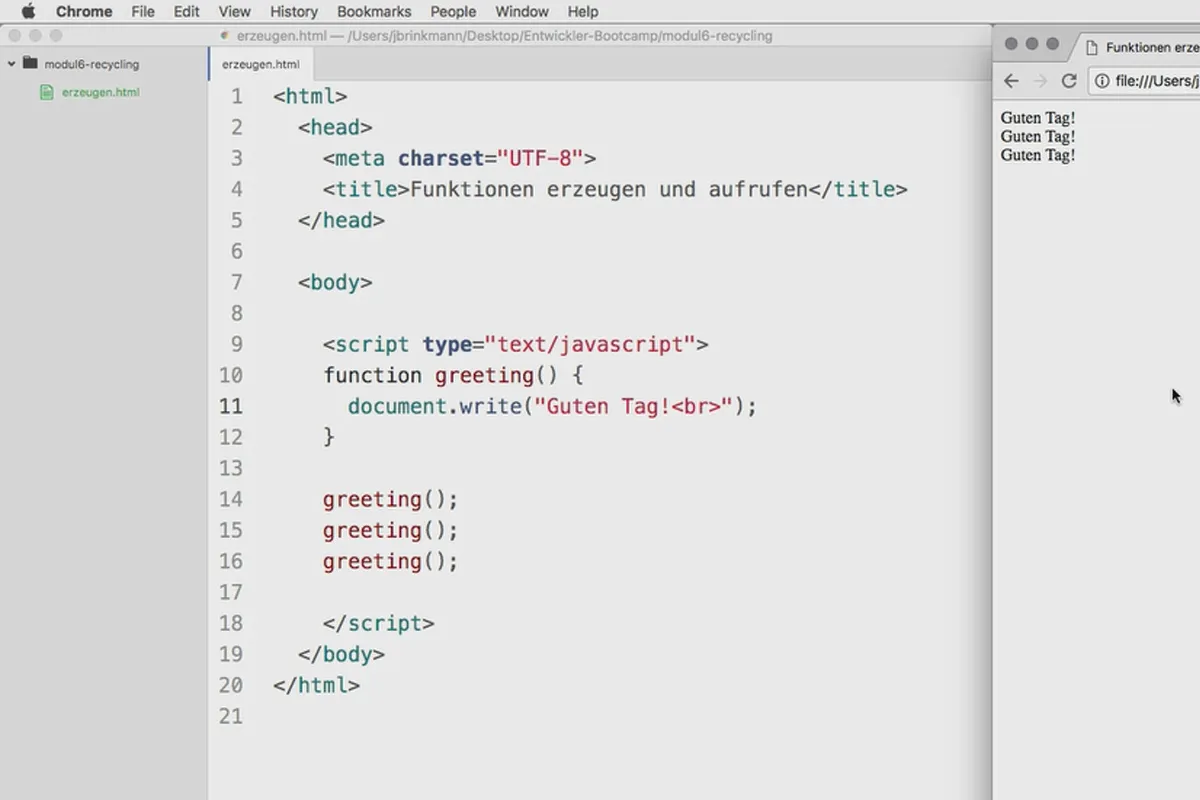
Task: Click "function greeting()" declaration on line 10
Action: [x=441, y=376]
